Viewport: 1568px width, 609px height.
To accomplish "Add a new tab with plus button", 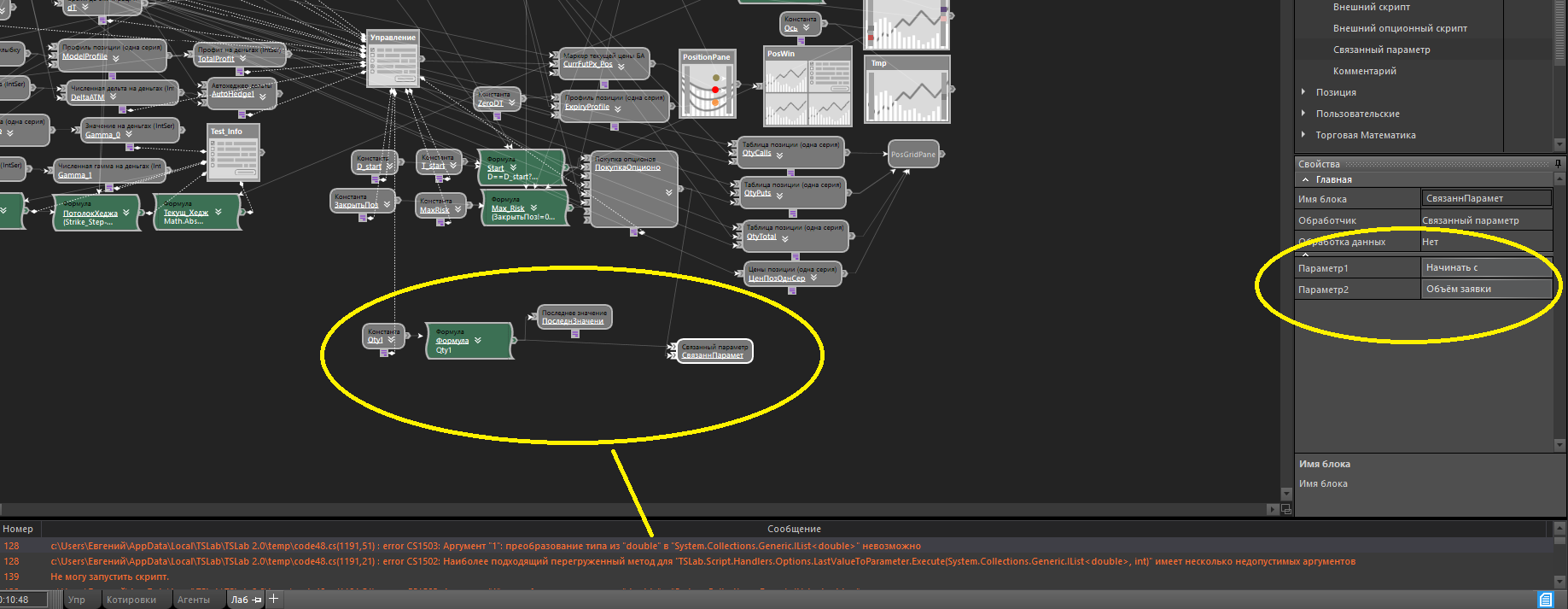I will 274,600.
